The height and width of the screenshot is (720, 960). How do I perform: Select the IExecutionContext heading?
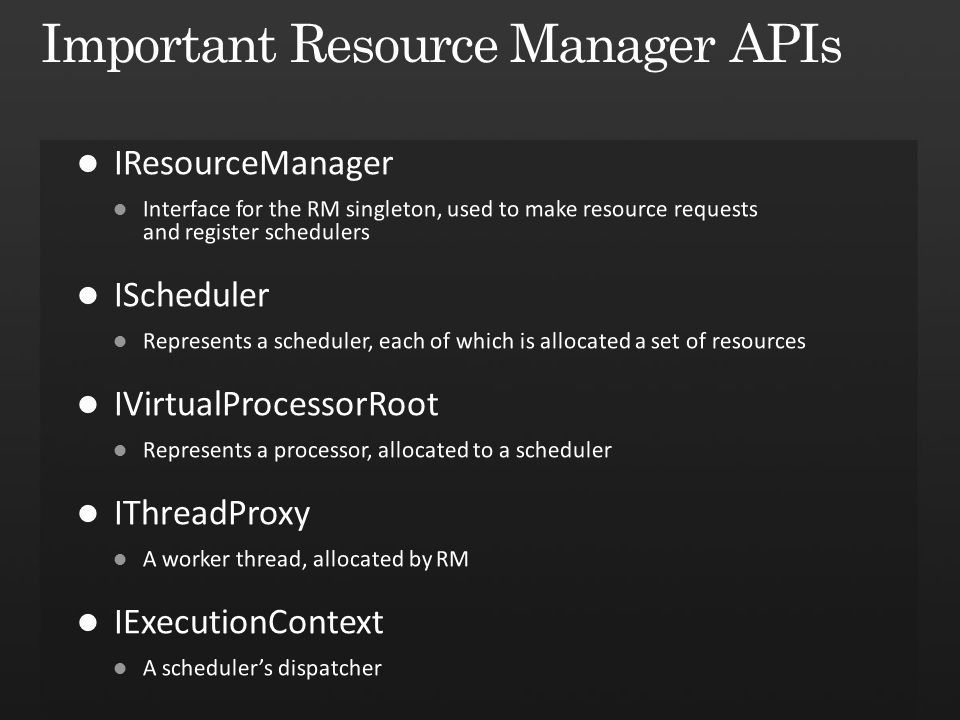249,623
